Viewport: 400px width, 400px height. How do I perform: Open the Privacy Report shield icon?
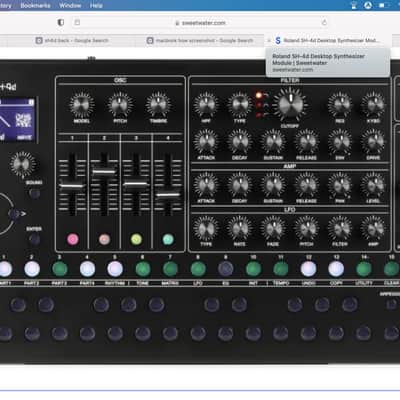pos(61,23)
